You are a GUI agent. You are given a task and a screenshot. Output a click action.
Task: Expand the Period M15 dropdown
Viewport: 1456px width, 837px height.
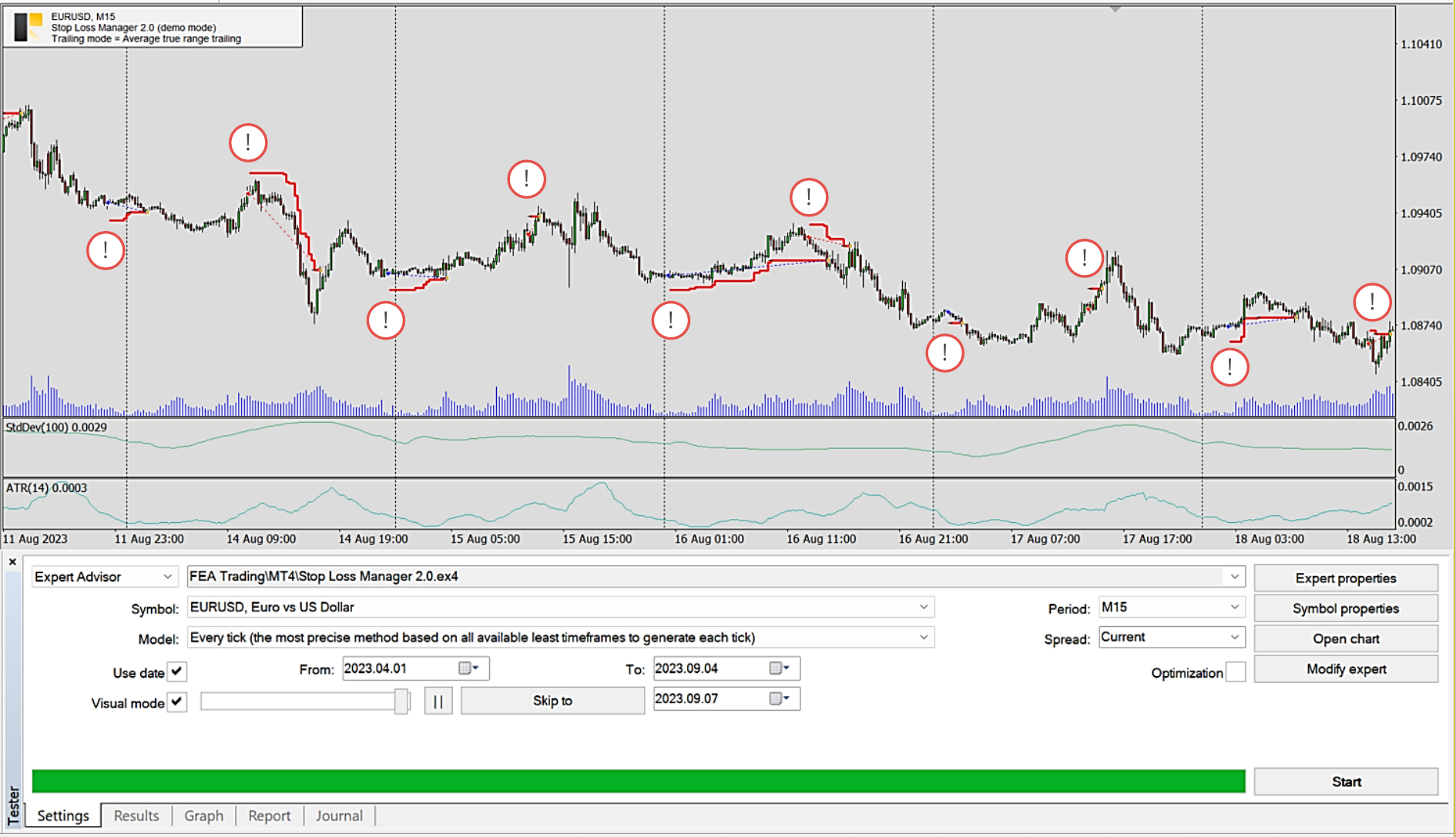pyautogui.click(x=1234, y=607)
